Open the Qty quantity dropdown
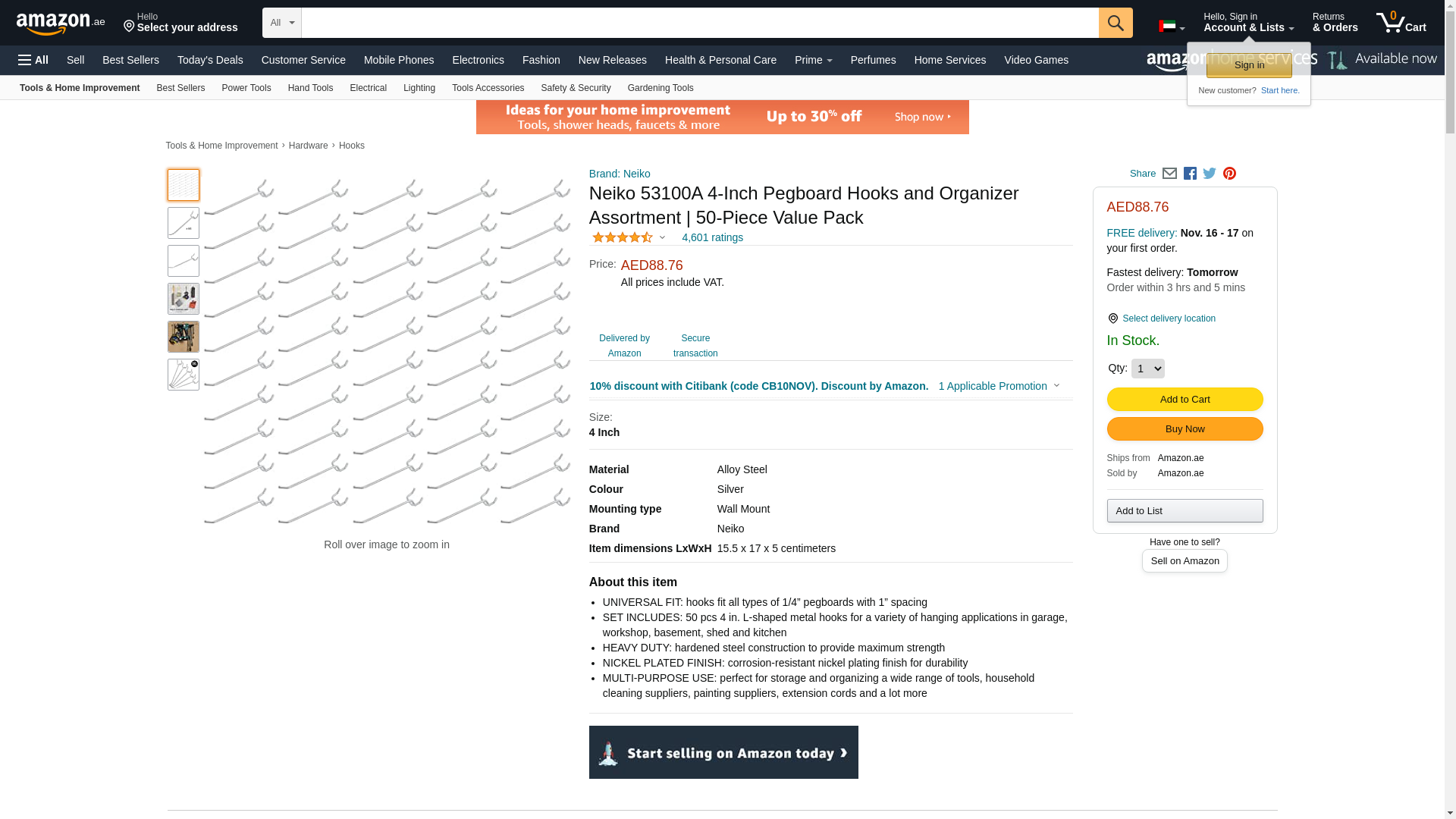 [x=1147, y=369]
